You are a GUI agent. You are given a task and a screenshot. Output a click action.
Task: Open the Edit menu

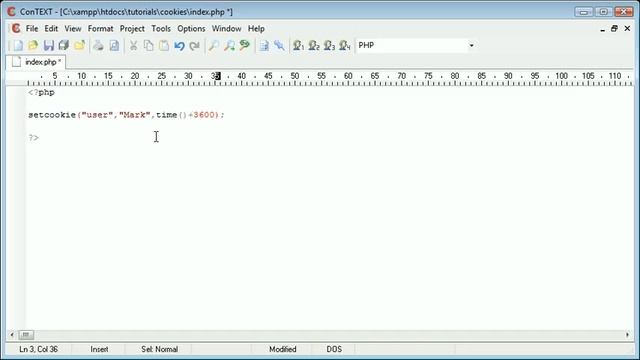pyautogui.click(x=51, y=29)
